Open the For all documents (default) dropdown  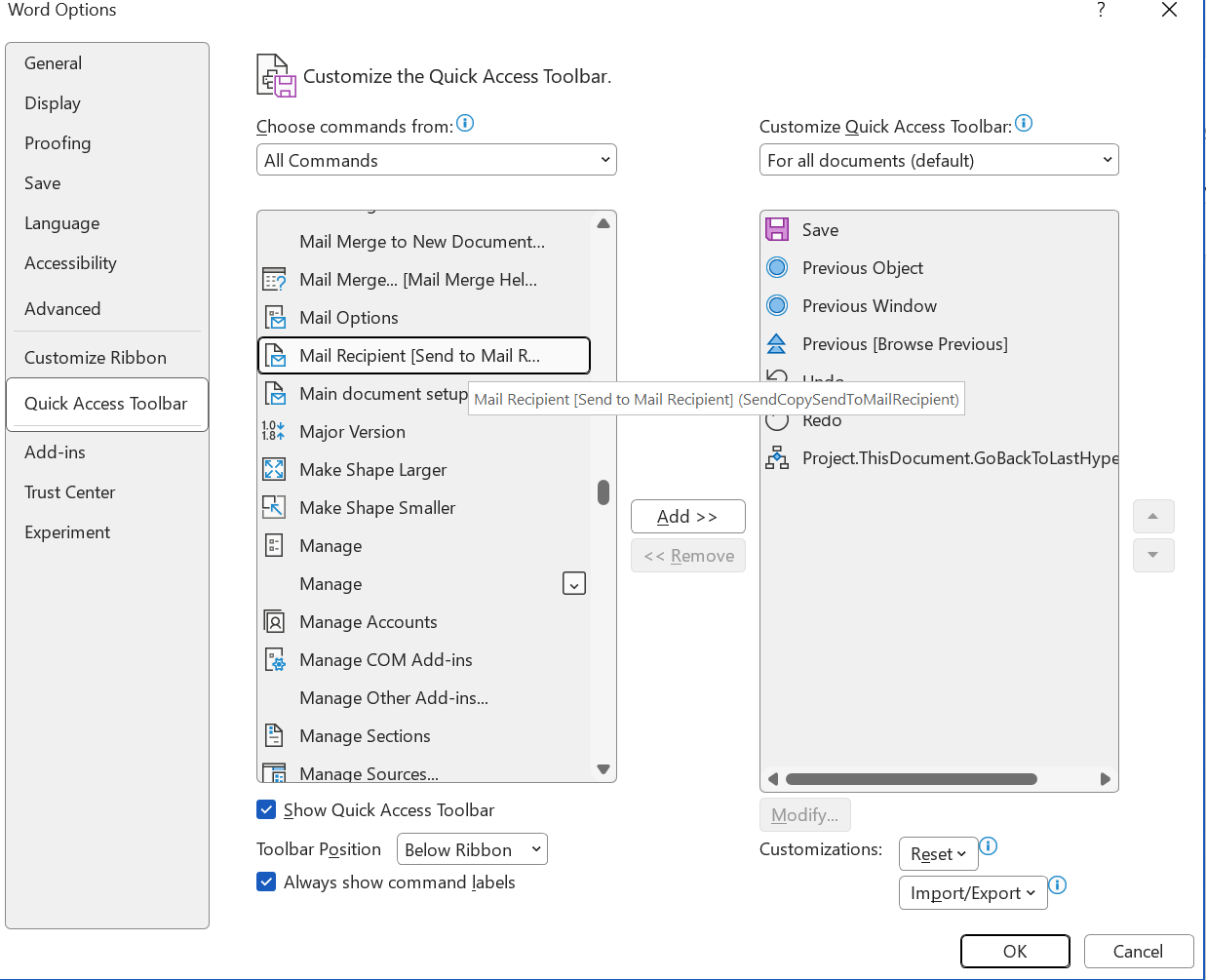pos(939,160)
